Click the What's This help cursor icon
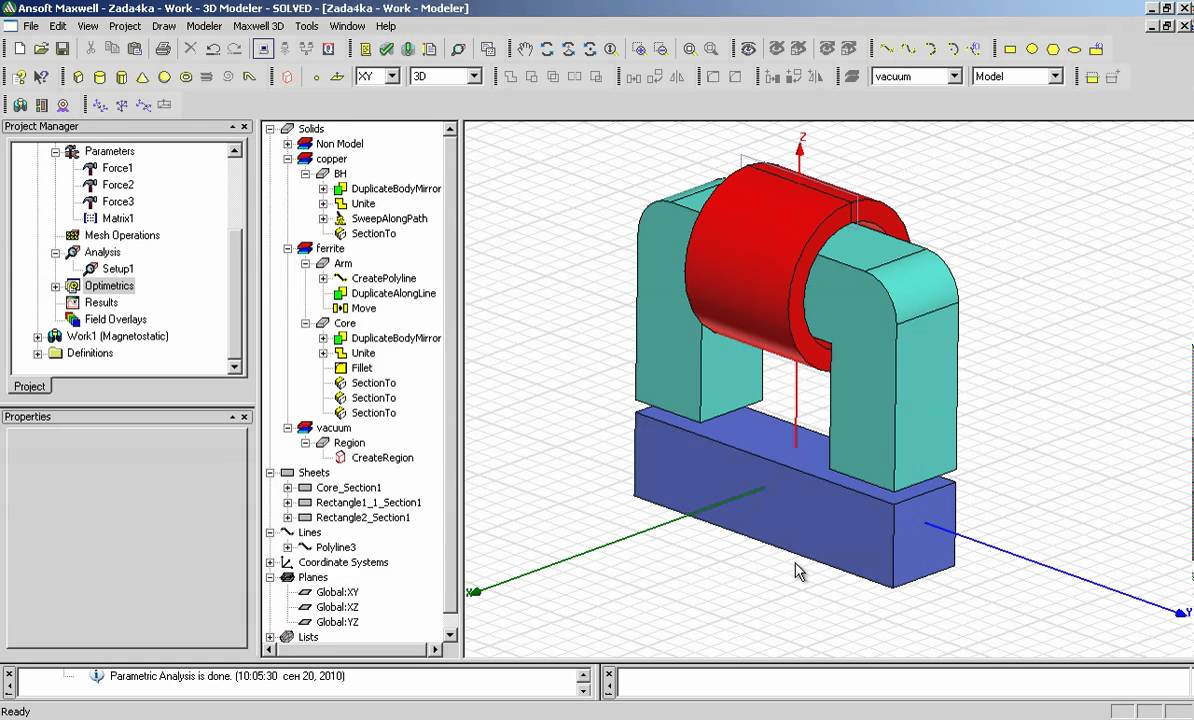This screenshot has width=1194, height=720. (x=41, y=77)
